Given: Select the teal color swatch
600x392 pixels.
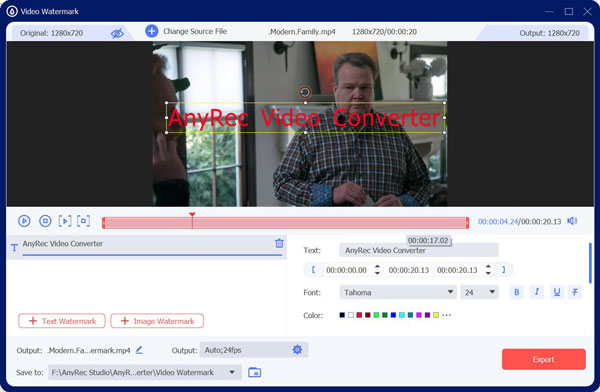Looking at the screenshot, I should coord(410,315).
